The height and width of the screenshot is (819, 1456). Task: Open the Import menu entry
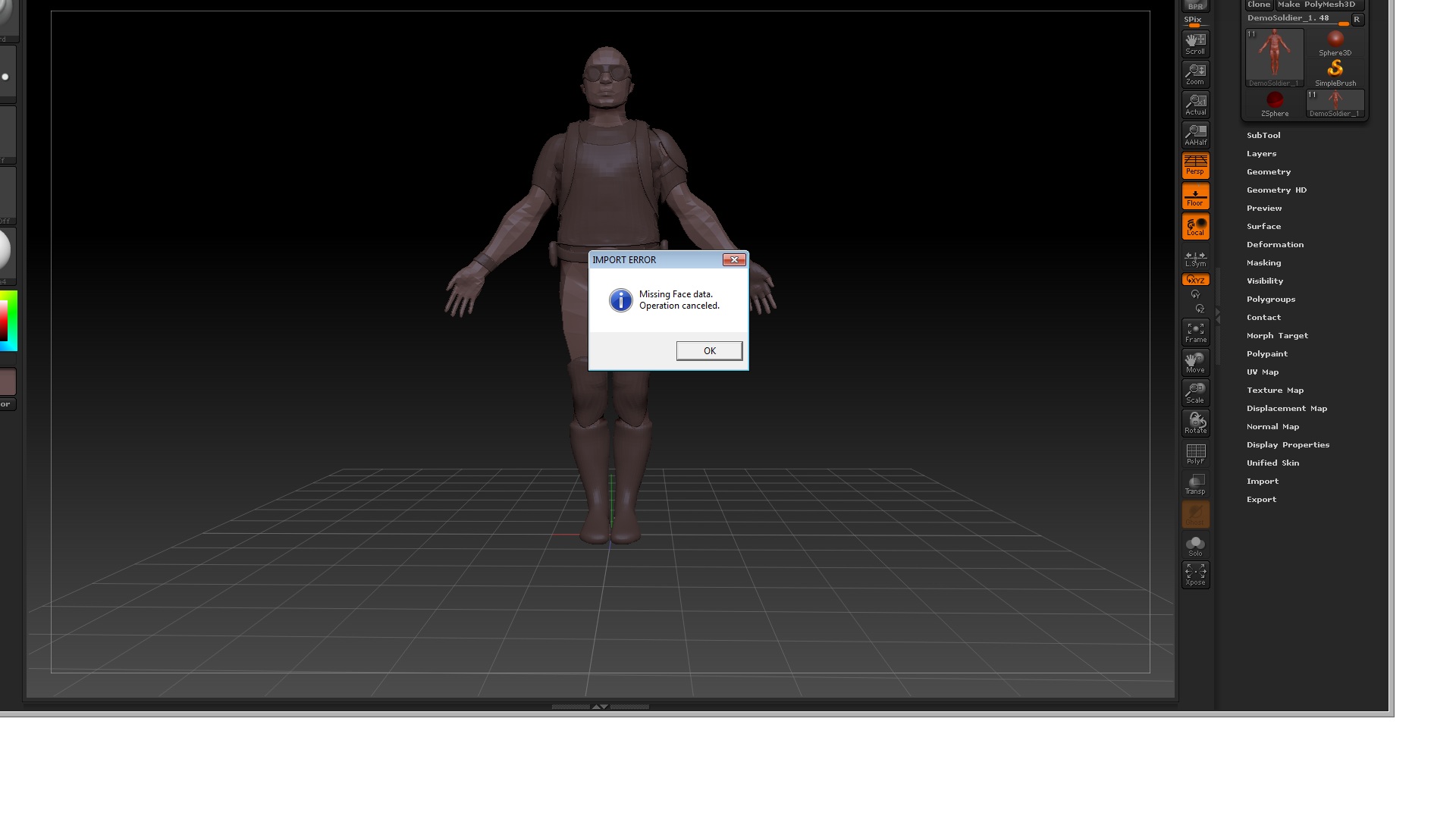click(1262, 481)
